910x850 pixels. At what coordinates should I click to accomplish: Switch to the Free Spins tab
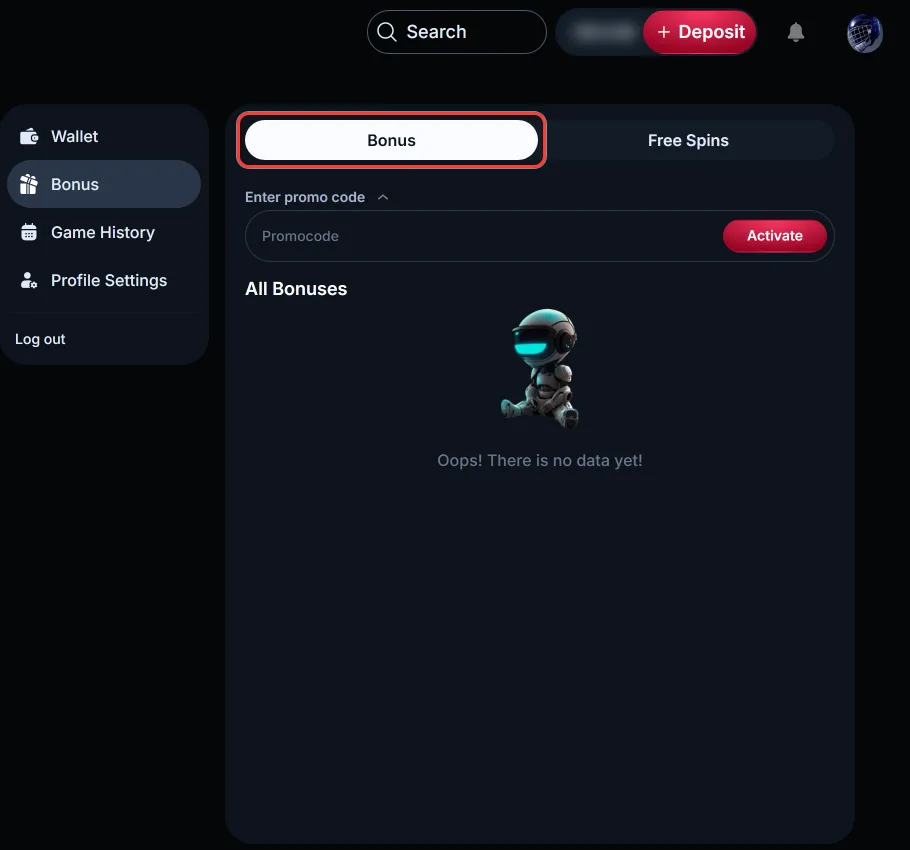688,140
